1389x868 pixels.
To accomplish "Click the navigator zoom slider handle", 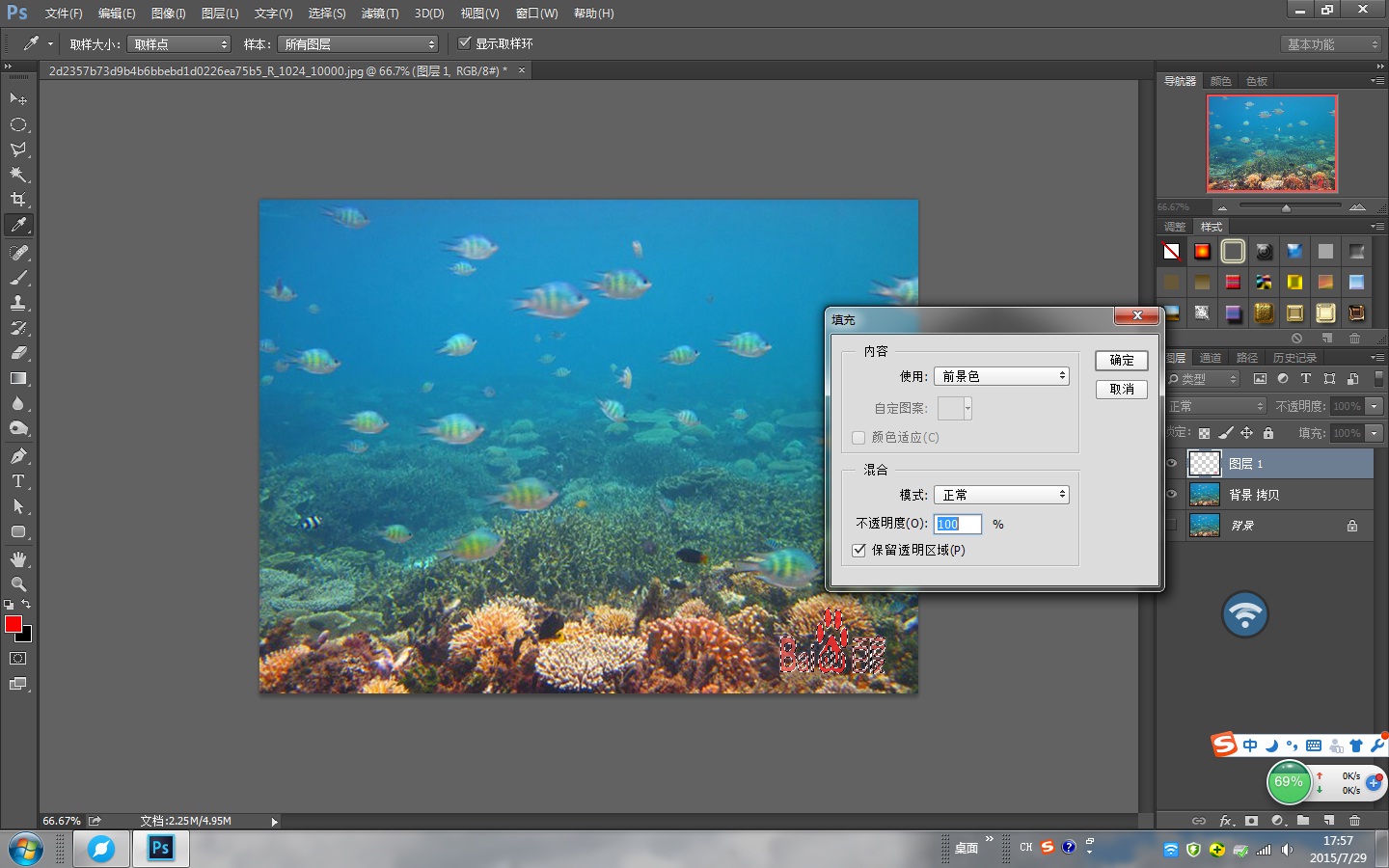I will click(1286, 207).
